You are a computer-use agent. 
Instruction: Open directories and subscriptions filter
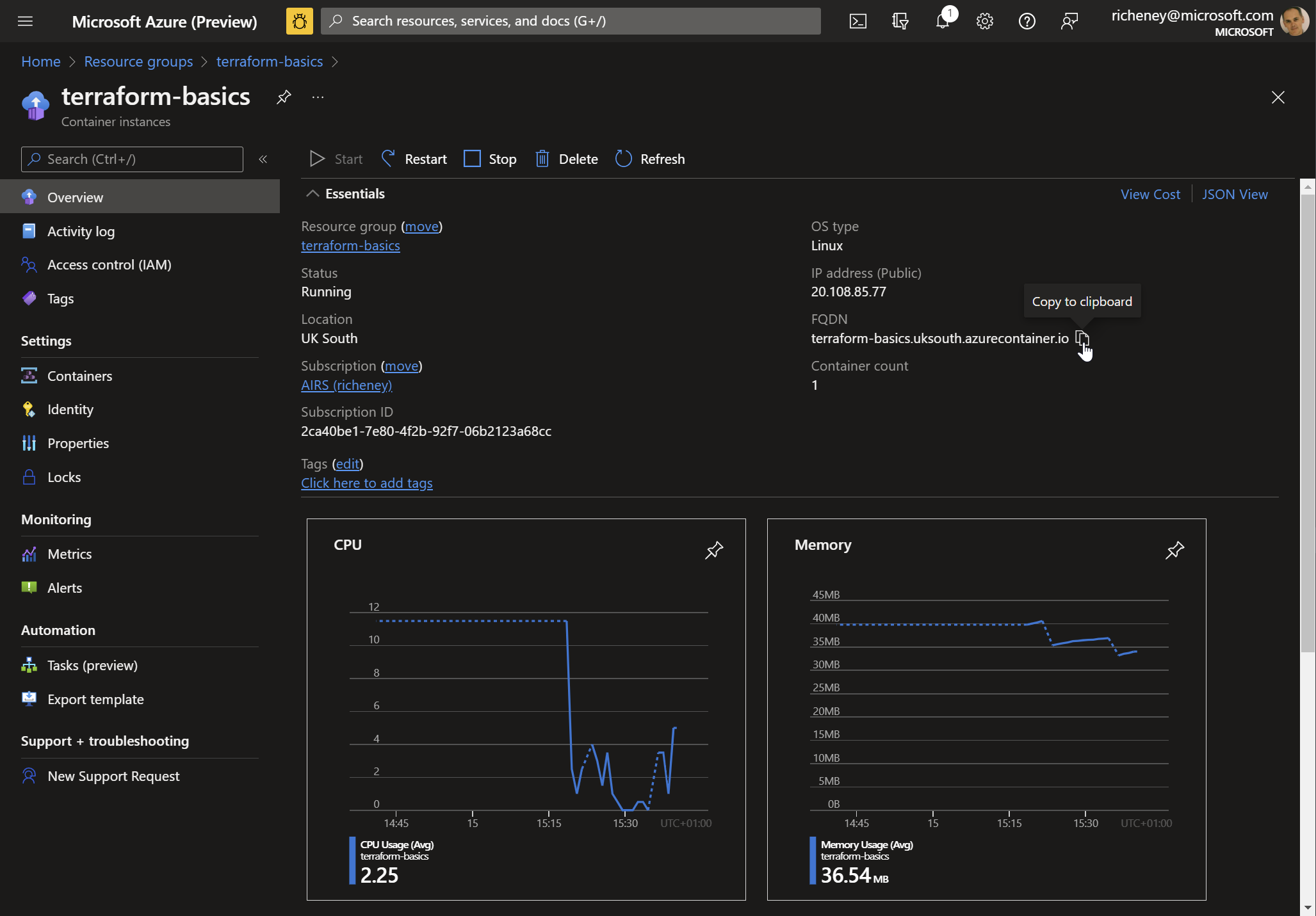pos(900,21)
